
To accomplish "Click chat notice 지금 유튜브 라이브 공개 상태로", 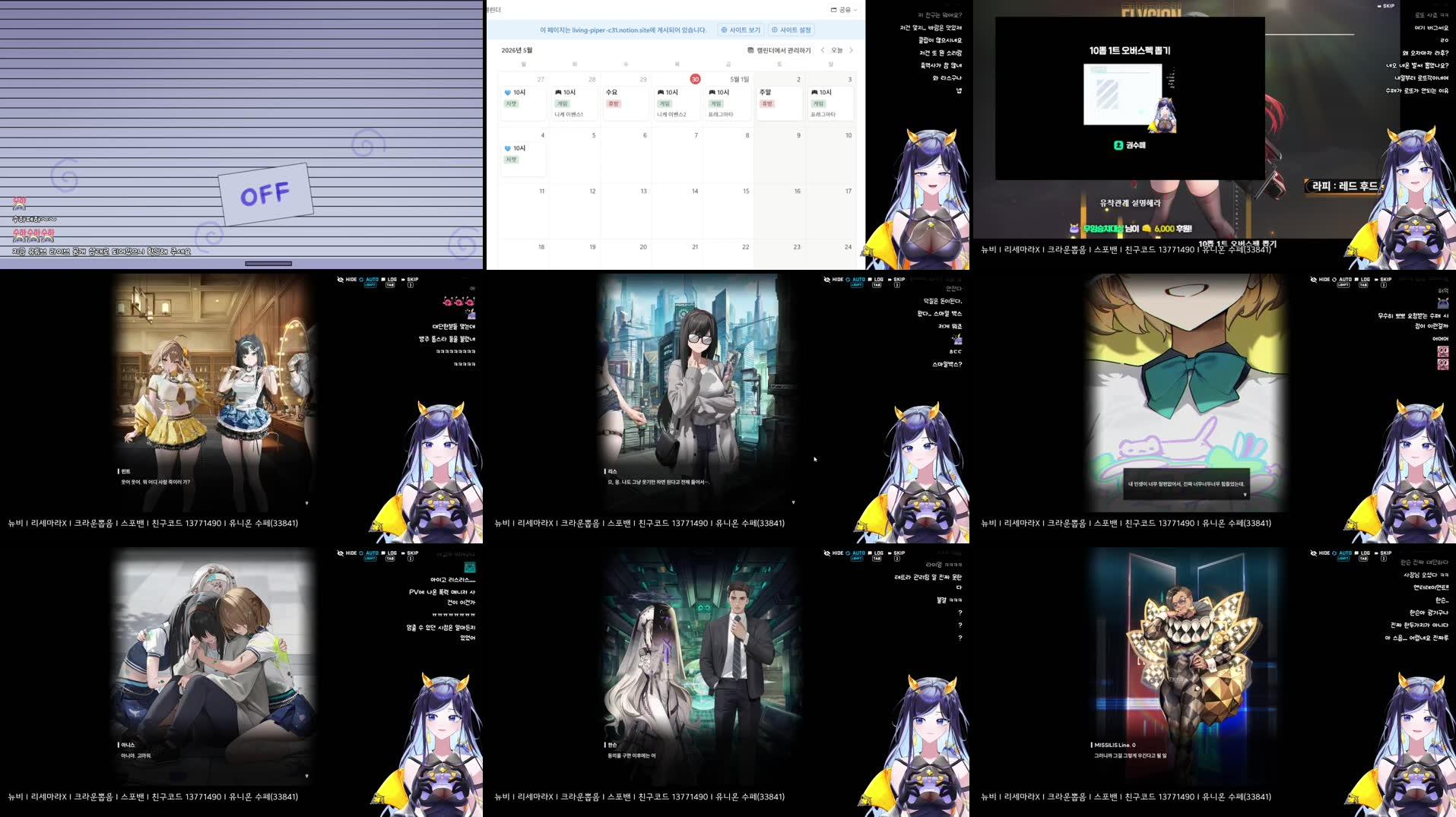I will click(x=101, y=252).
